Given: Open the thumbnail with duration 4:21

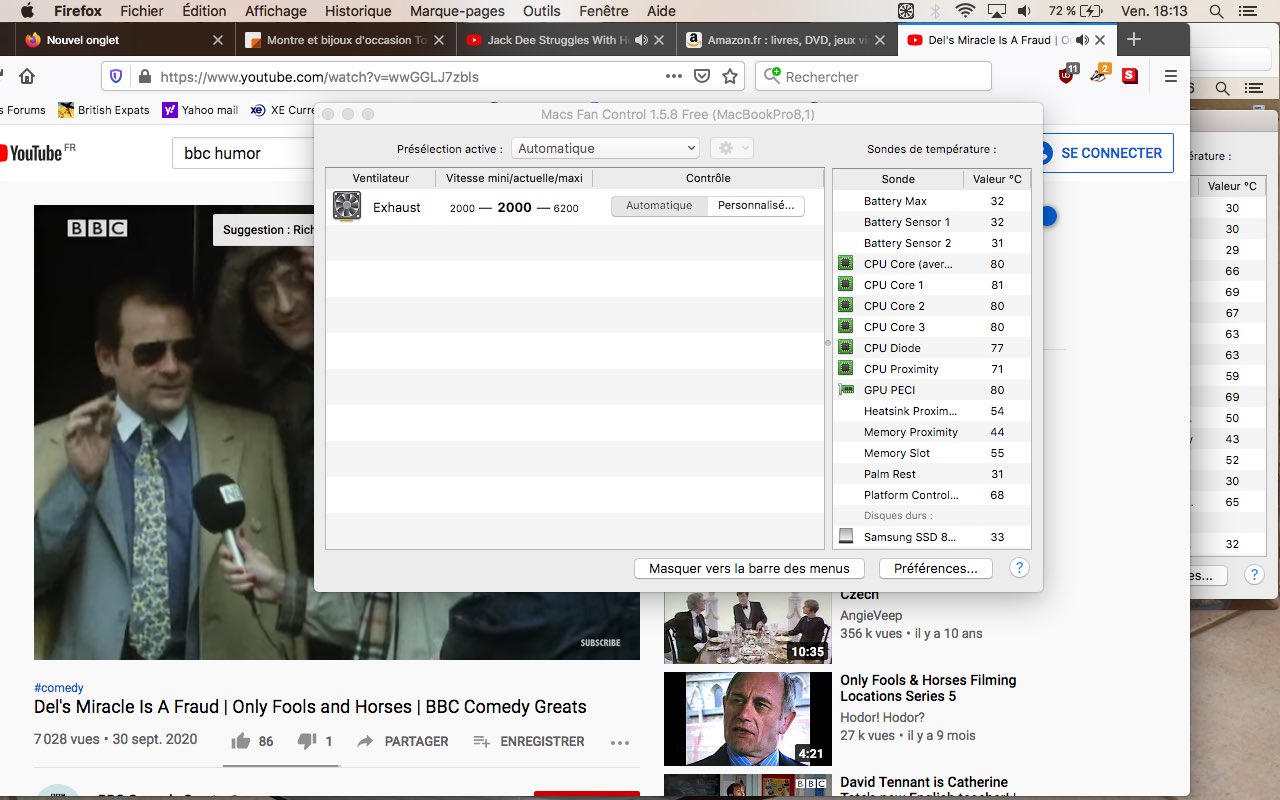Looking at the screenshot, I should (748, 719).
